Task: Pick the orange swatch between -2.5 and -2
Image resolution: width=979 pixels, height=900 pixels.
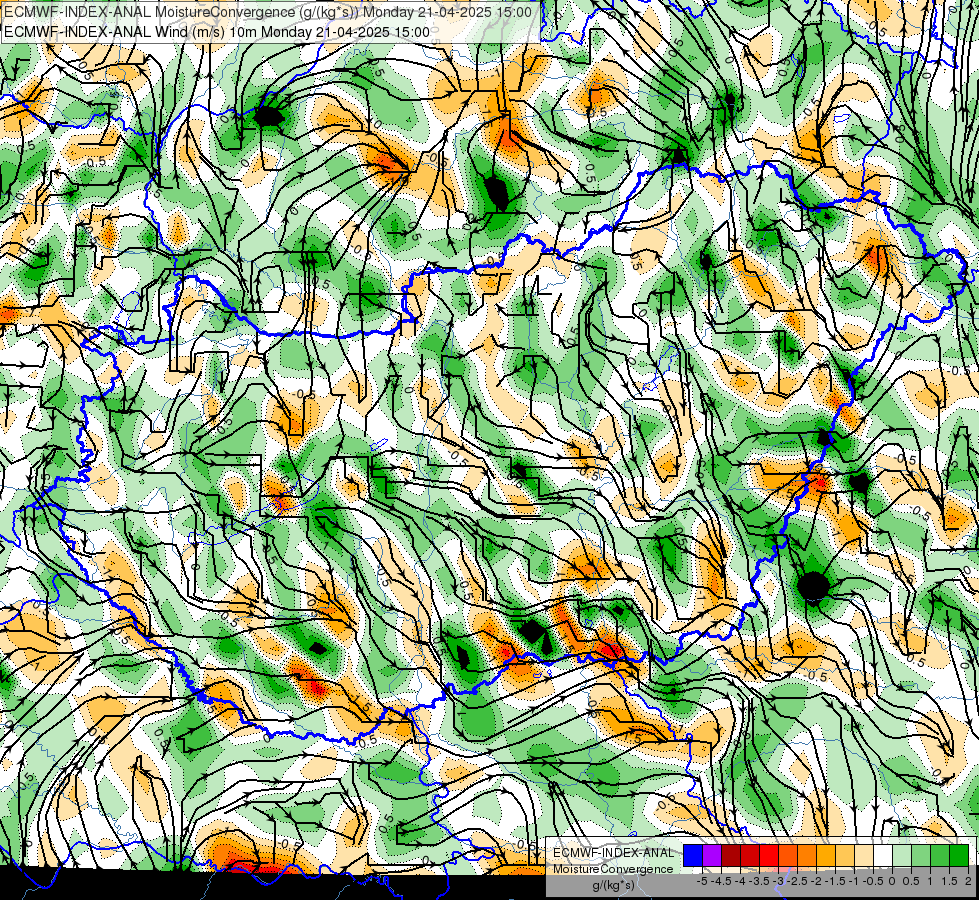Action: tap(807, 855)
